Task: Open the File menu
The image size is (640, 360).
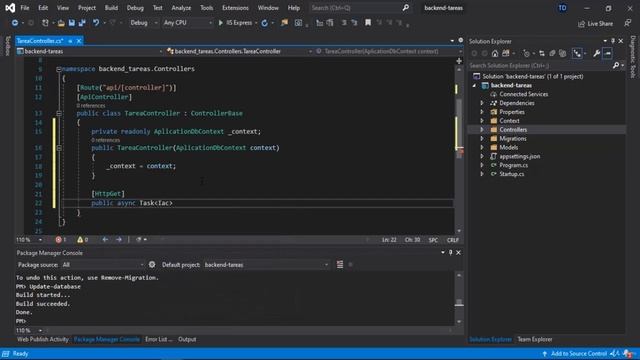Action: 24,8
